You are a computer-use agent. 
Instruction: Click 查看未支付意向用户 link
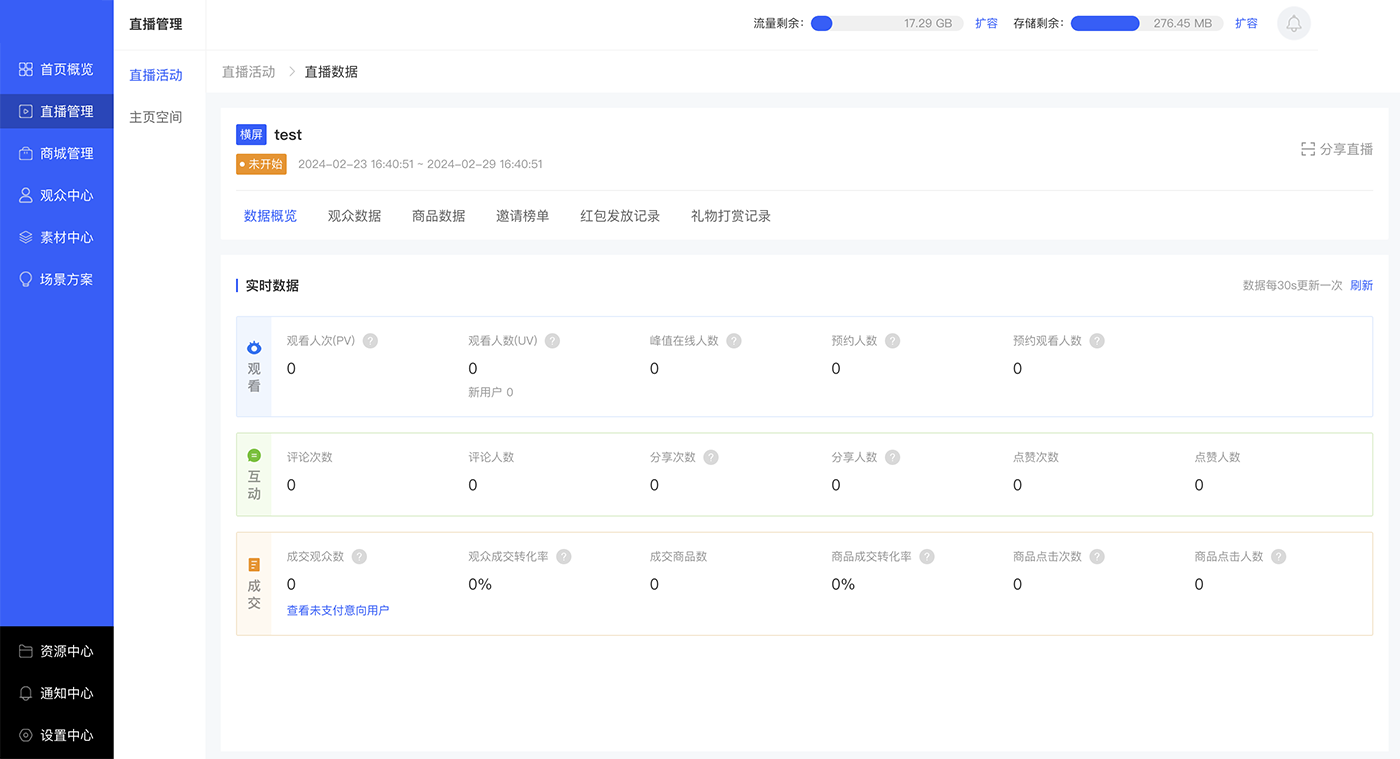(x=338, y=610)
